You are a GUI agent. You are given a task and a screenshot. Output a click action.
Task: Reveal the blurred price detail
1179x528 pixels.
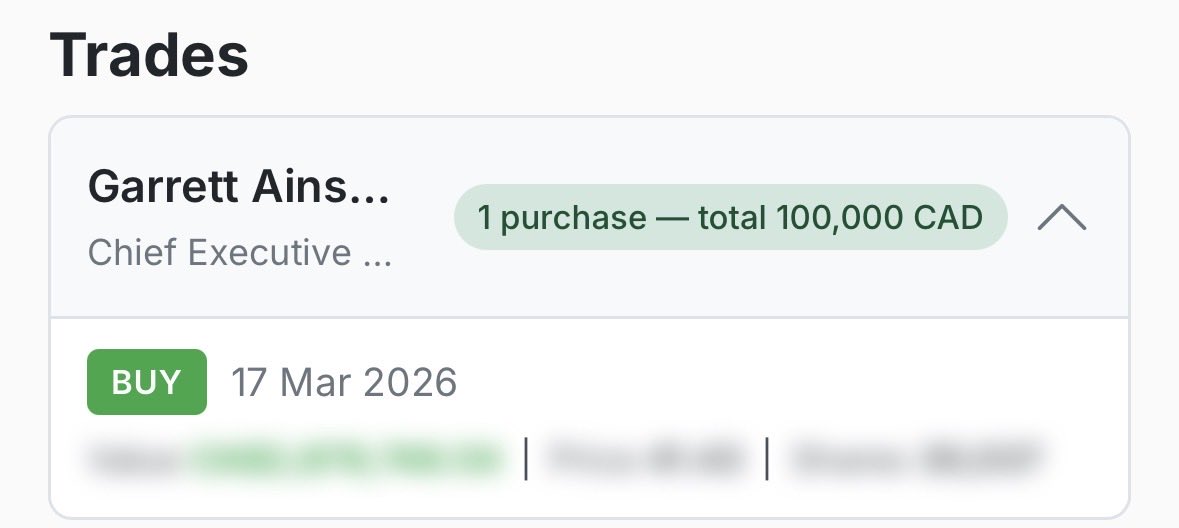coord(646,458)
